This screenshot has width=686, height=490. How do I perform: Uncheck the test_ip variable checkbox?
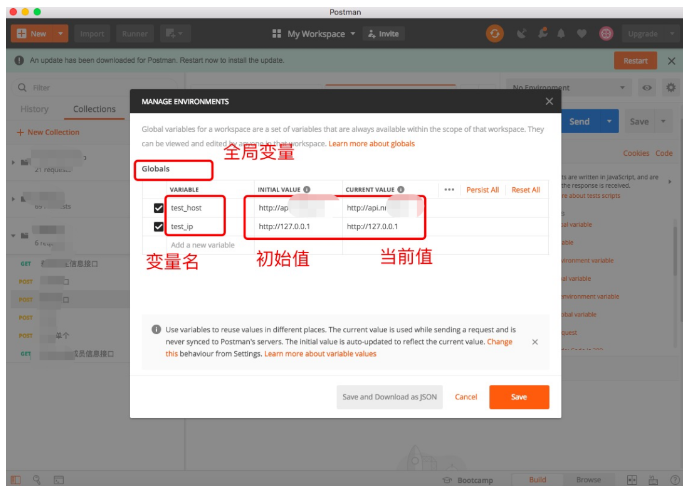click(158, 227)
